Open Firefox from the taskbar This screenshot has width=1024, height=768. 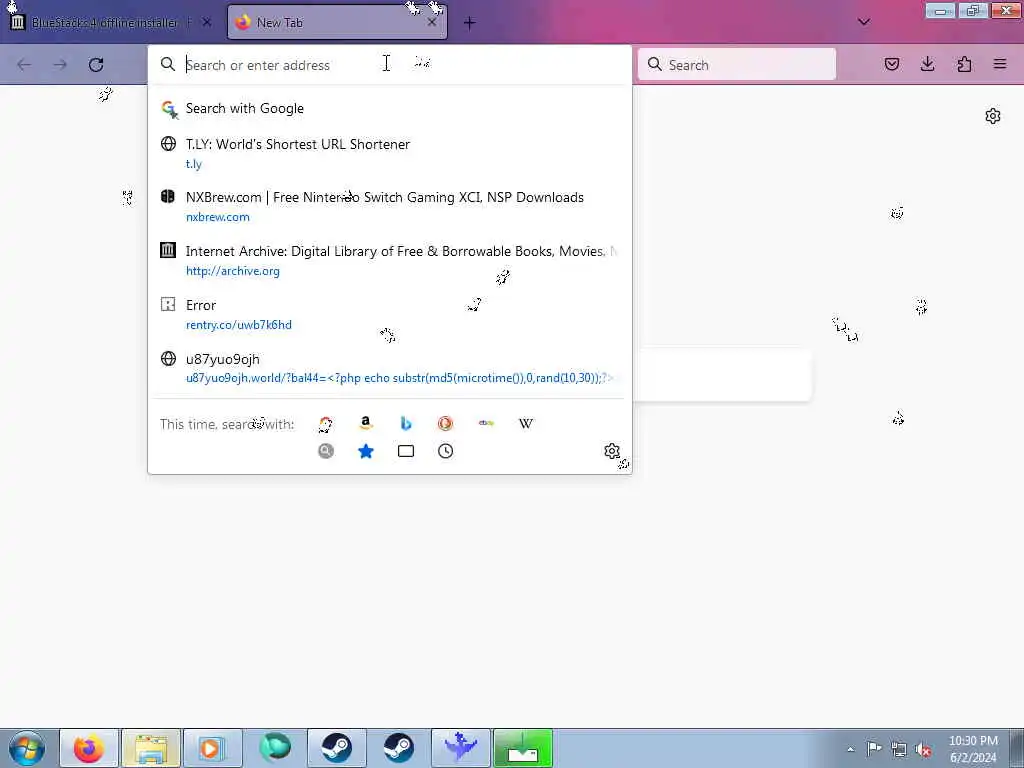(x=89, y=748)
